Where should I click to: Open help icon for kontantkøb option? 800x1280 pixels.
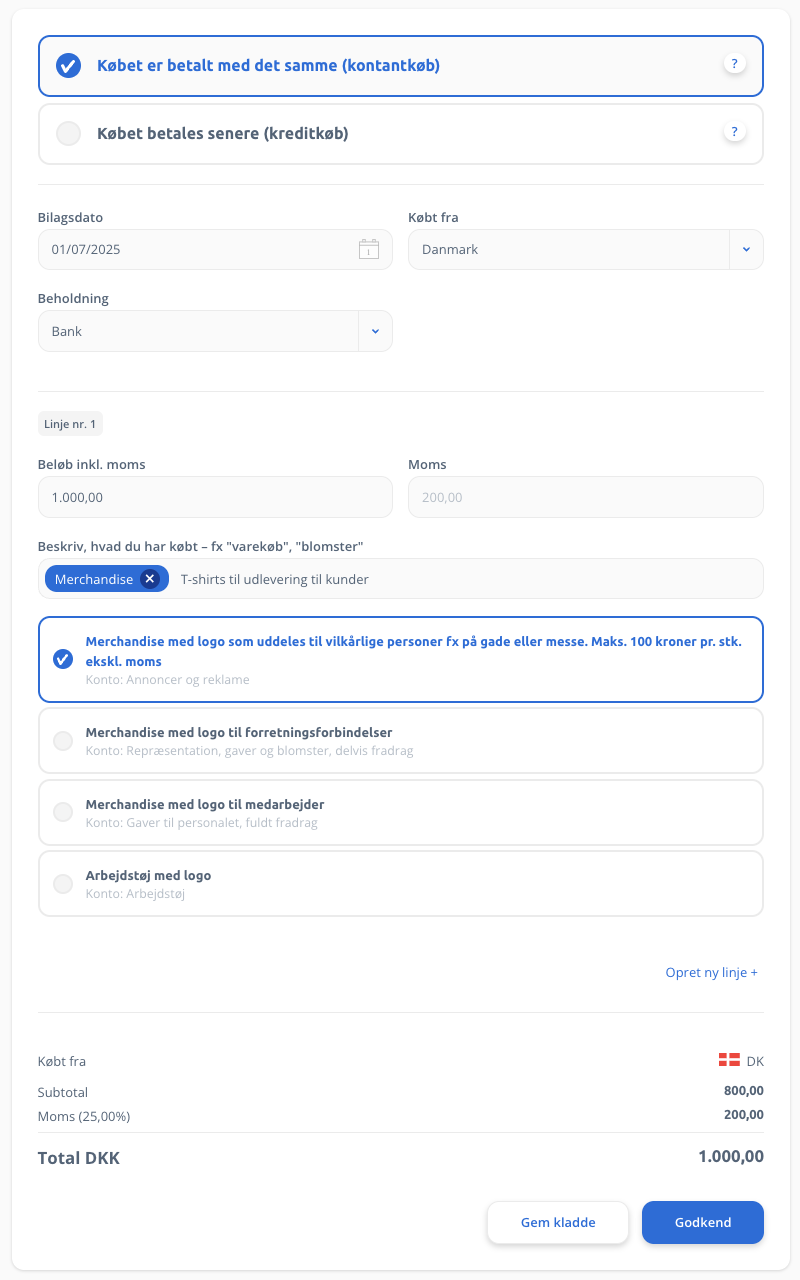coord(734,64)
